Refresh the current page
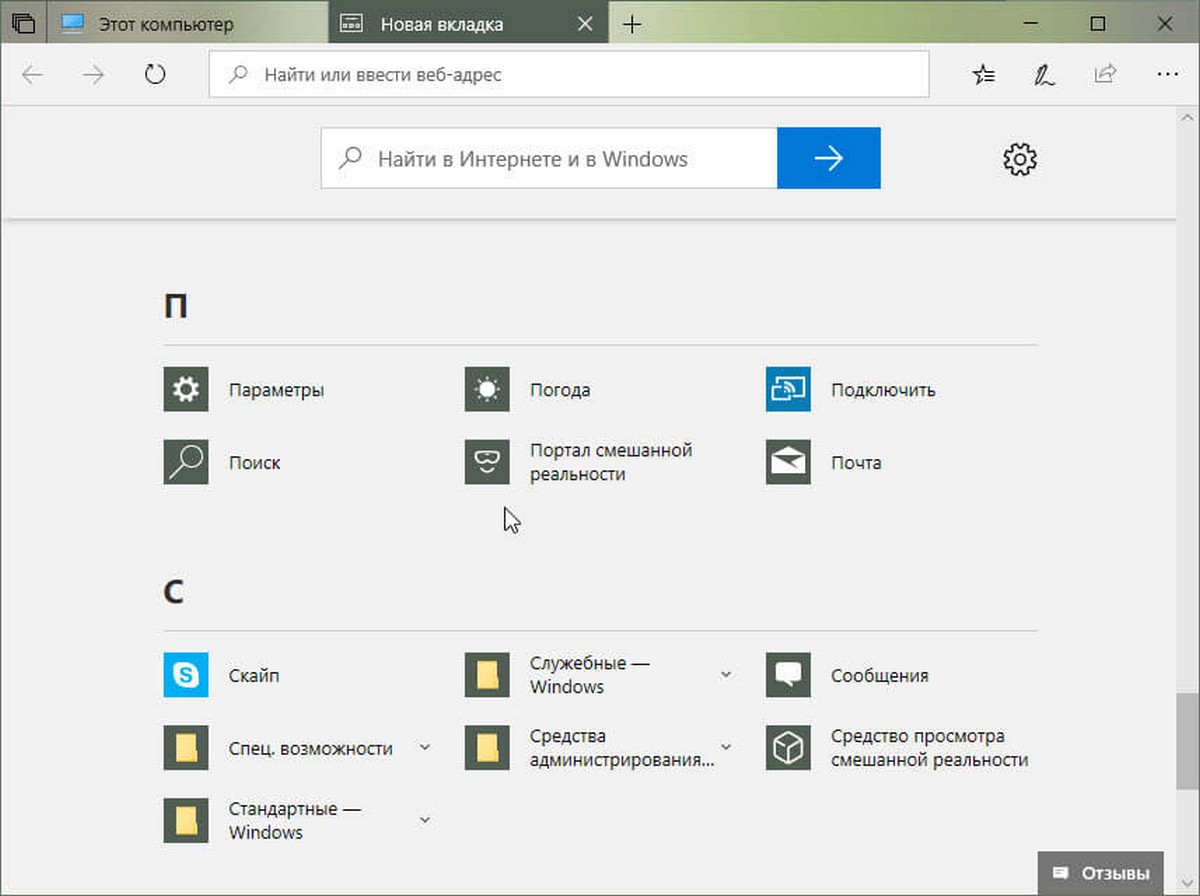 (154, 74)
